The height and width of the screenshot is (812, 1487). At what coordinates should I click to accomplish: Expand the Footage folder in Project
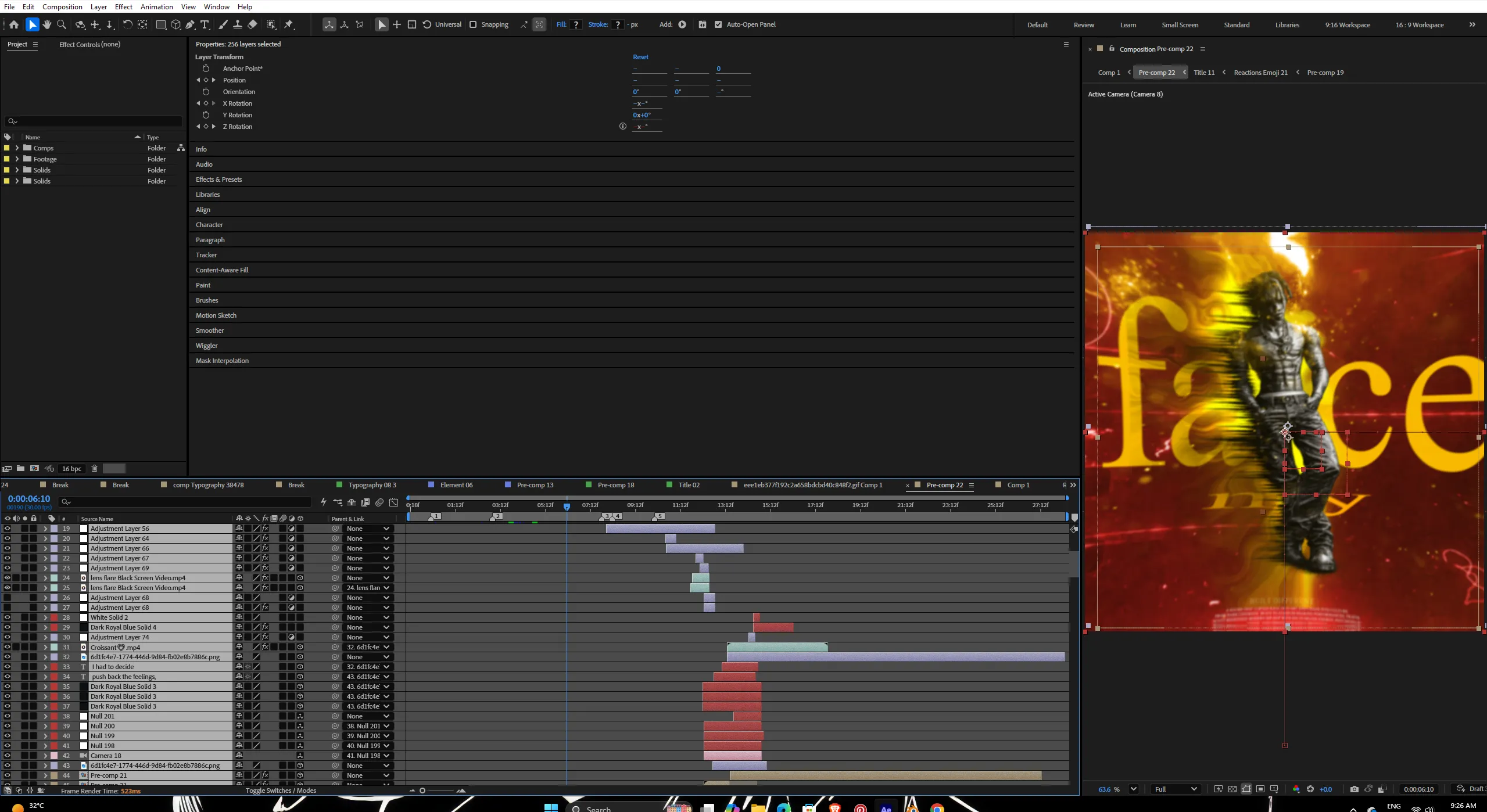click(17, 159)
